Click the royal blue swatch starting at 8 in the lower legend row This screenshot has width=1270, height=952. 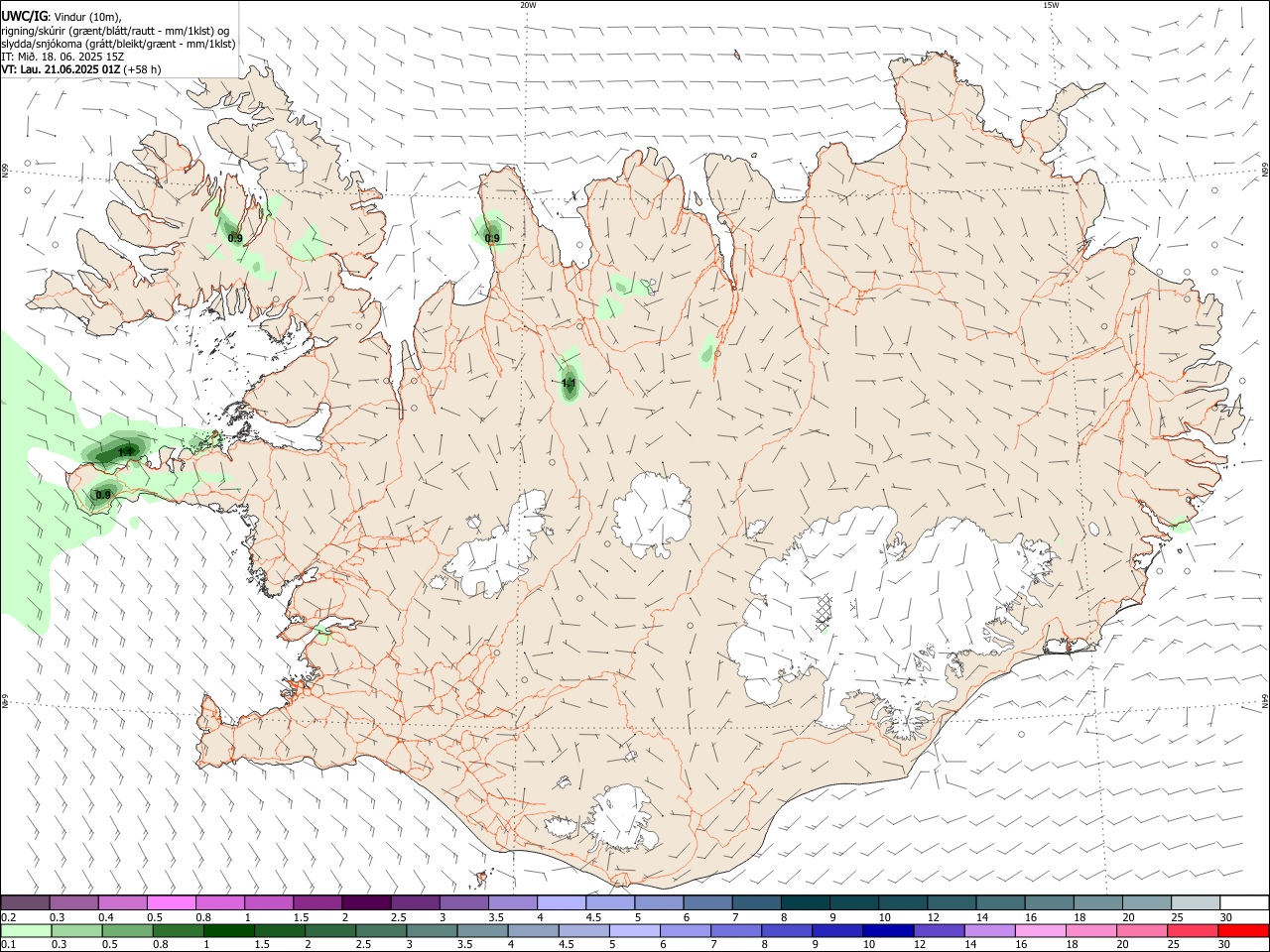(786, 930)
